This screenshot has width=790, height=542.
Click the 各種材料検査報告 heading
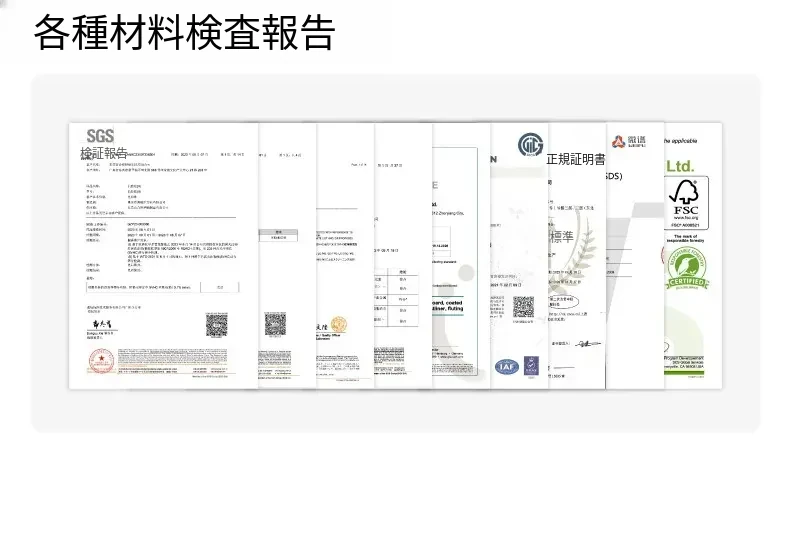(184, 33)
